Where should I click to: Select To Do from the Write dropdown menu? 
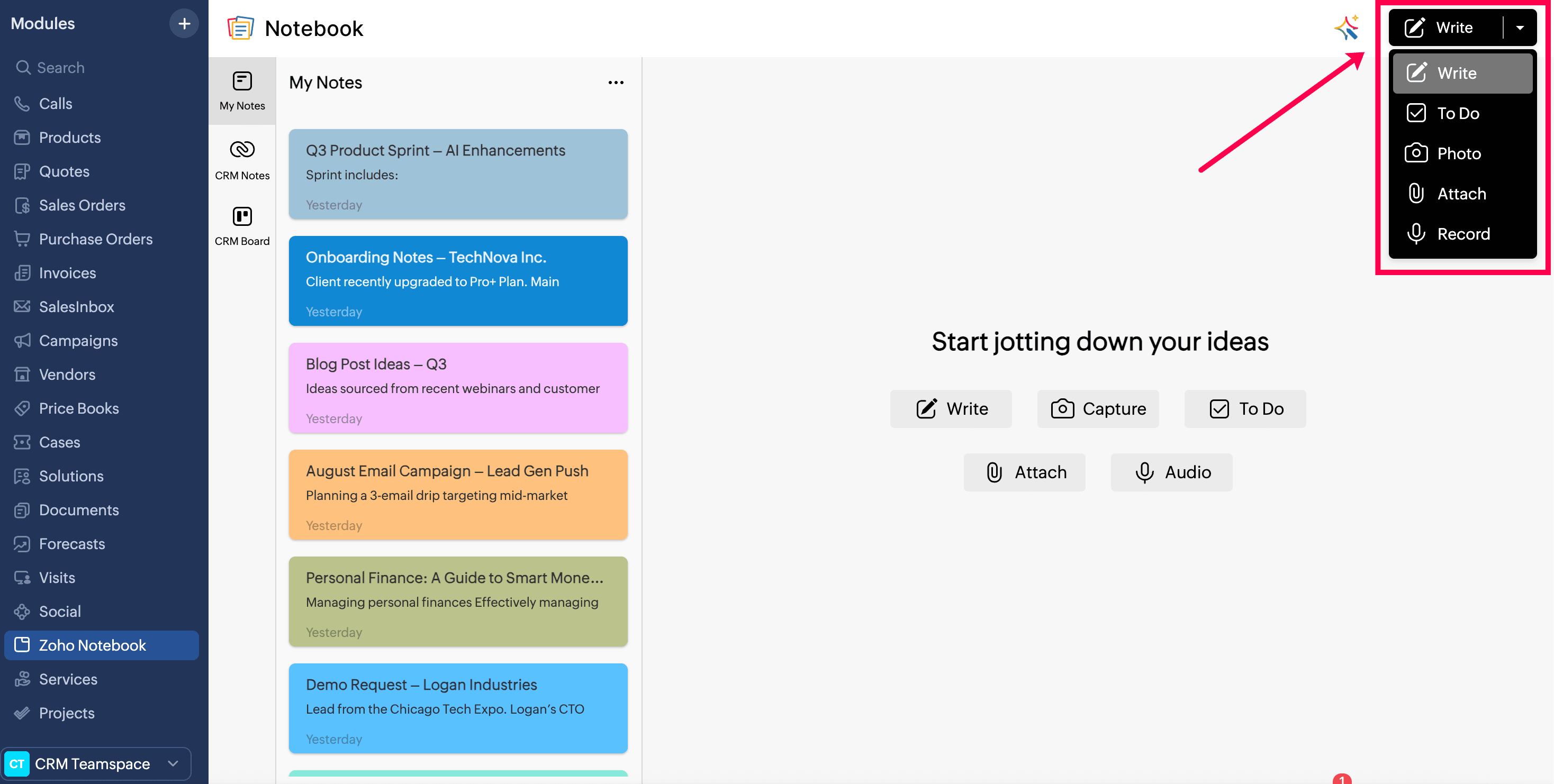1458,113
